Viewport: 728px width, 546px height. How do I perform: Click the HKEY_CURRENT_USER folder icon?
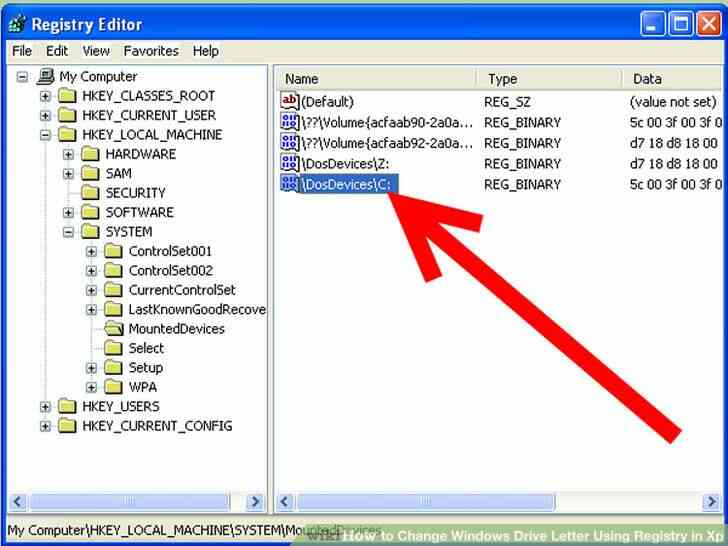coord(67,115)
